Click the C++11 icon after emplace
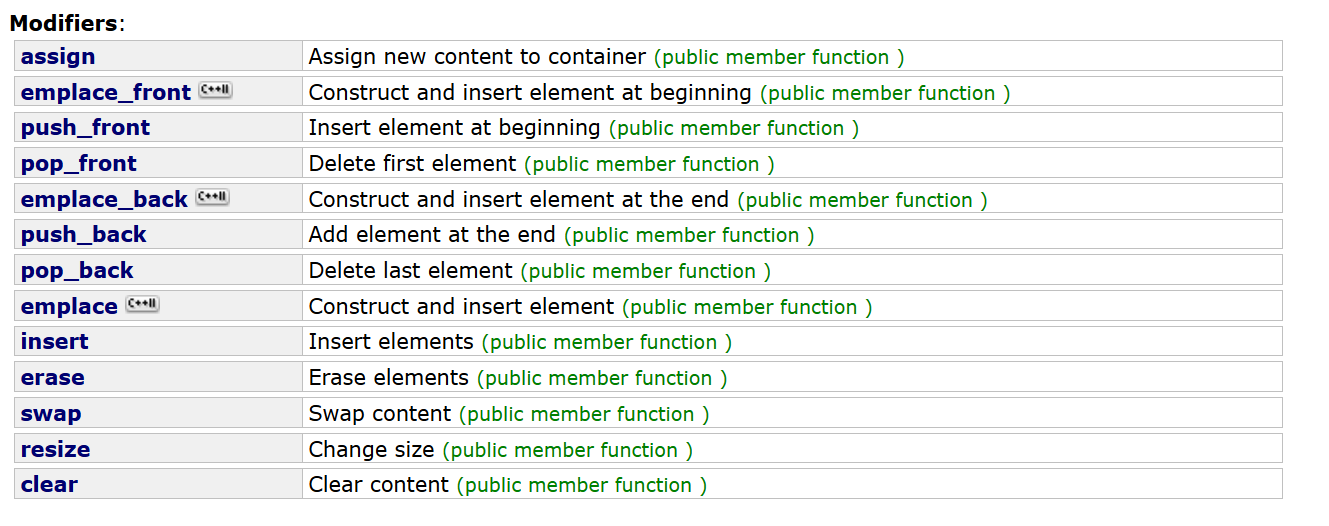This screenshot has width=1329, height=526. [x=142, y=304]
